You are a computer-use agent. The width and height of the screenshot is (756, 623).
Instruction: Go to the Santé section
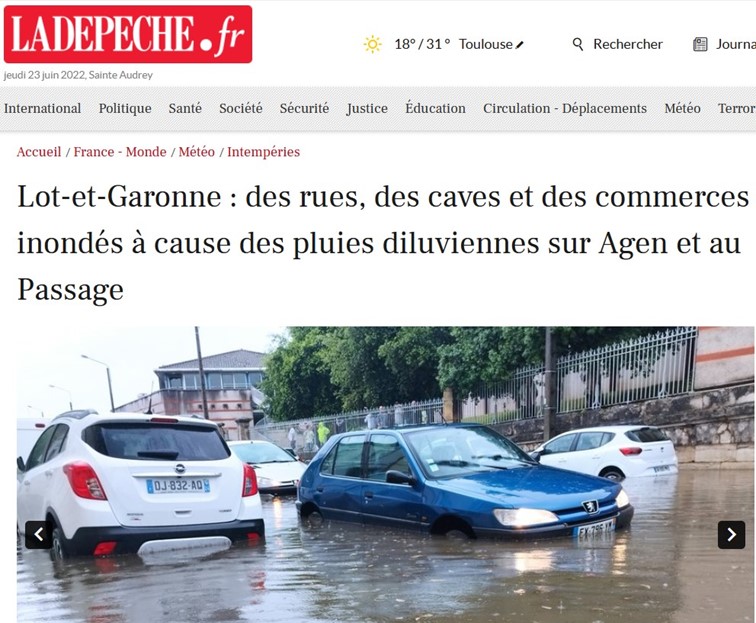click(185, 108)
